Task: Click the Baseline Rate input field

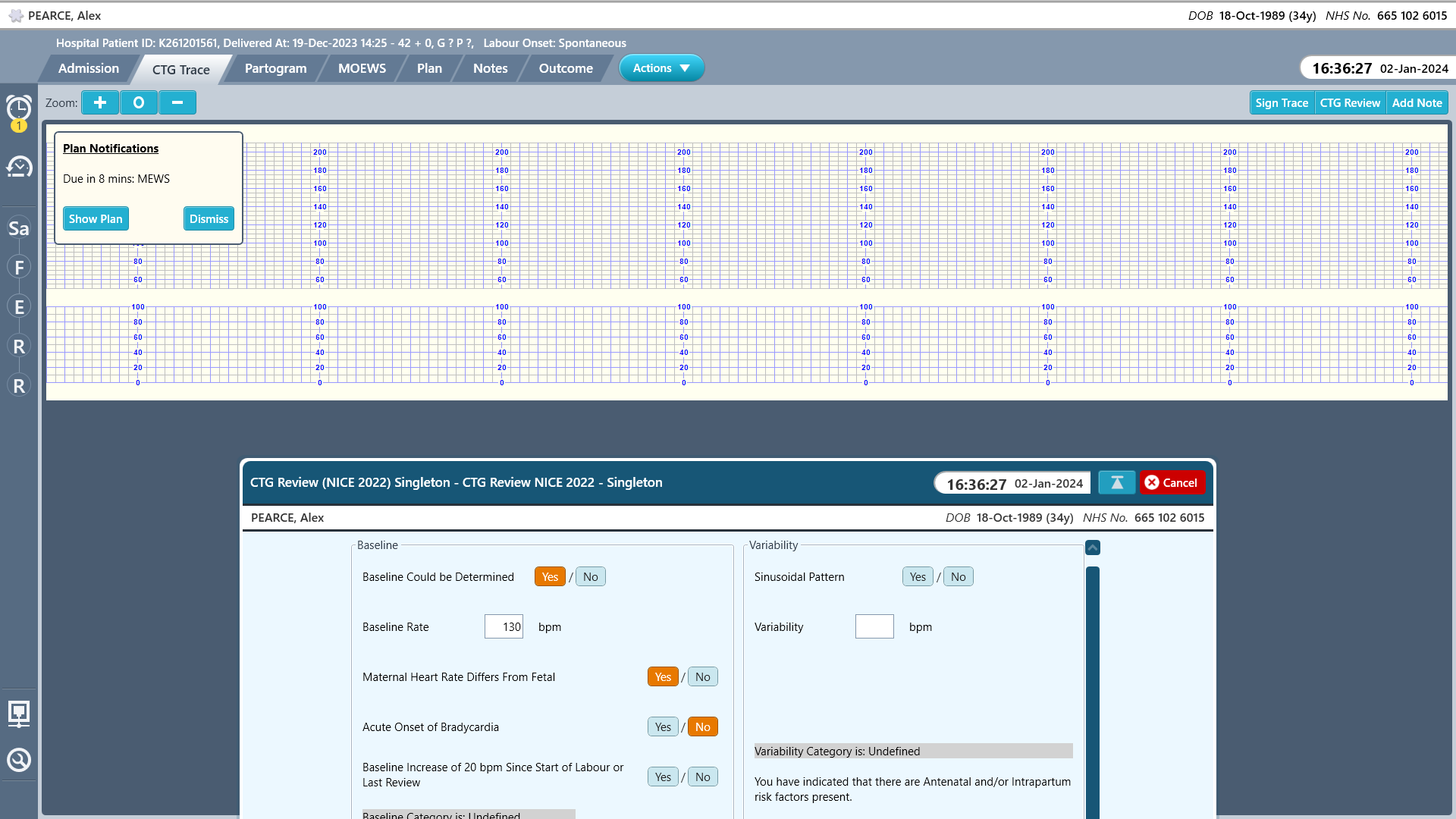Action: pyautogui.click(x=504, y=627)
